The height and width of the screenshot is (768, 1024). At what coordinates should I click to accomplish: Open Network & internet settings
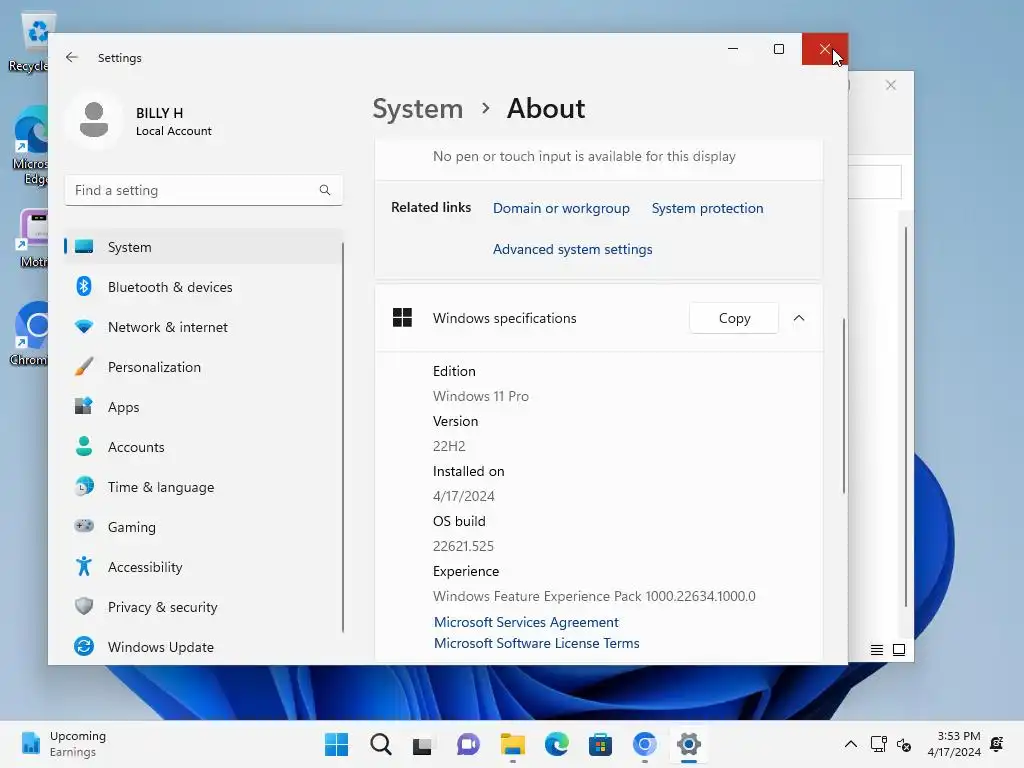203,327
